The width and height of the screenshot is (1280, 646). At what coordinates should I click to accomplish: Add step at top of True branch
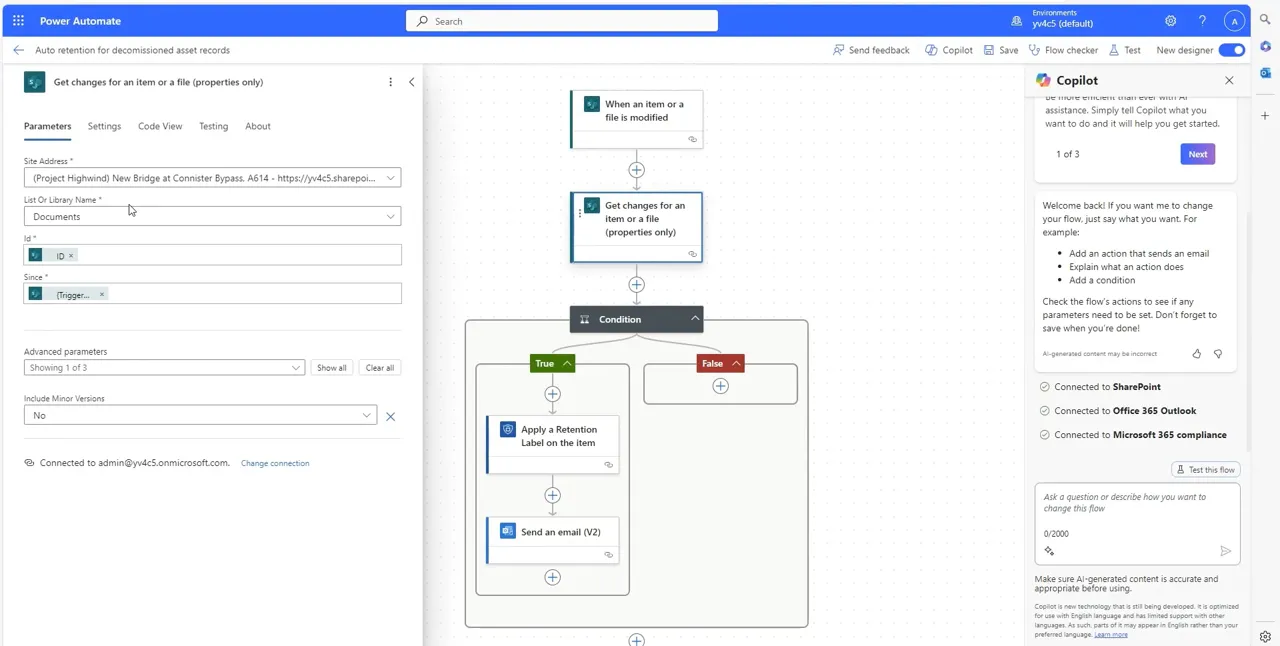[553, 394]
